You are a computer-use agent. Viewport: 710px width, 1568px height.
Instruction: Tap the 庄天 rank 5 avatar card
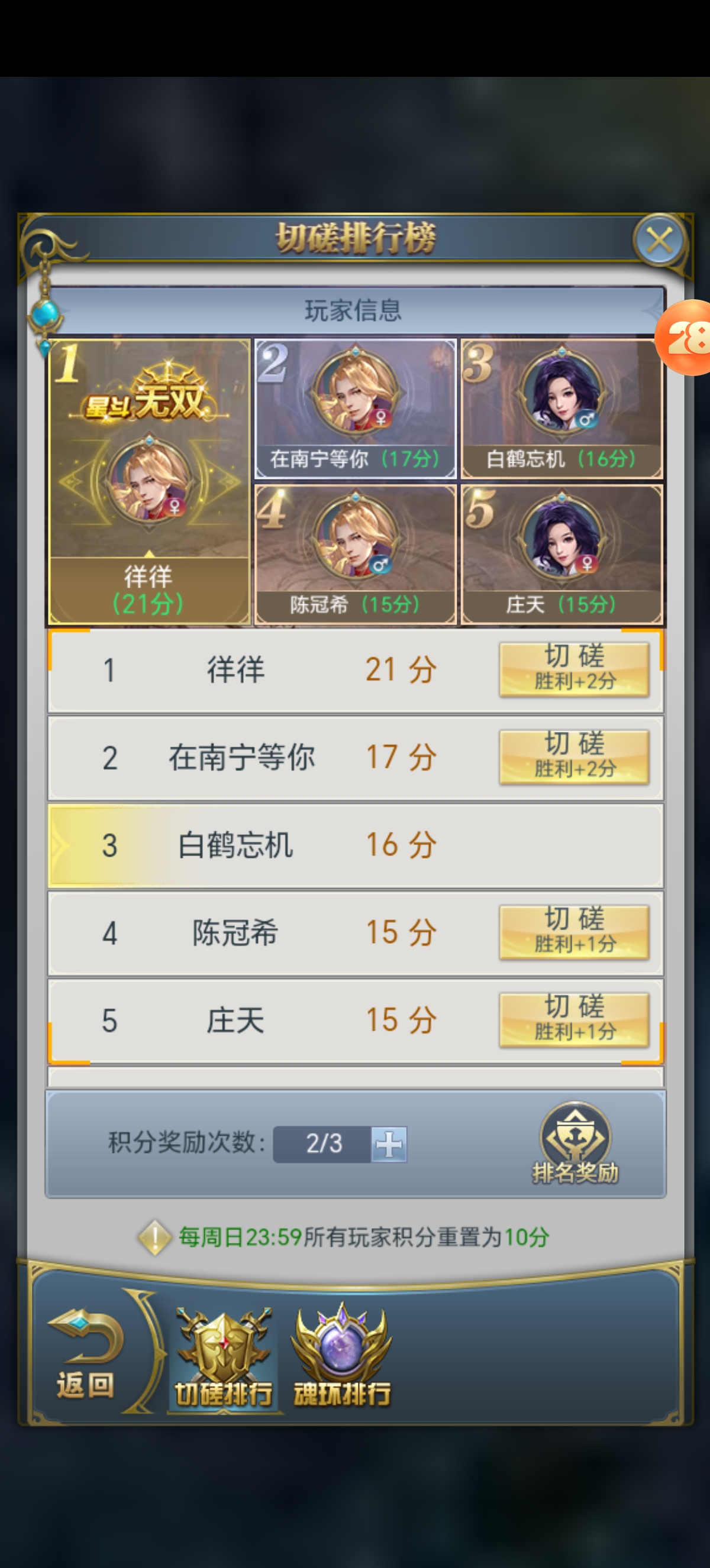(561, 555)
